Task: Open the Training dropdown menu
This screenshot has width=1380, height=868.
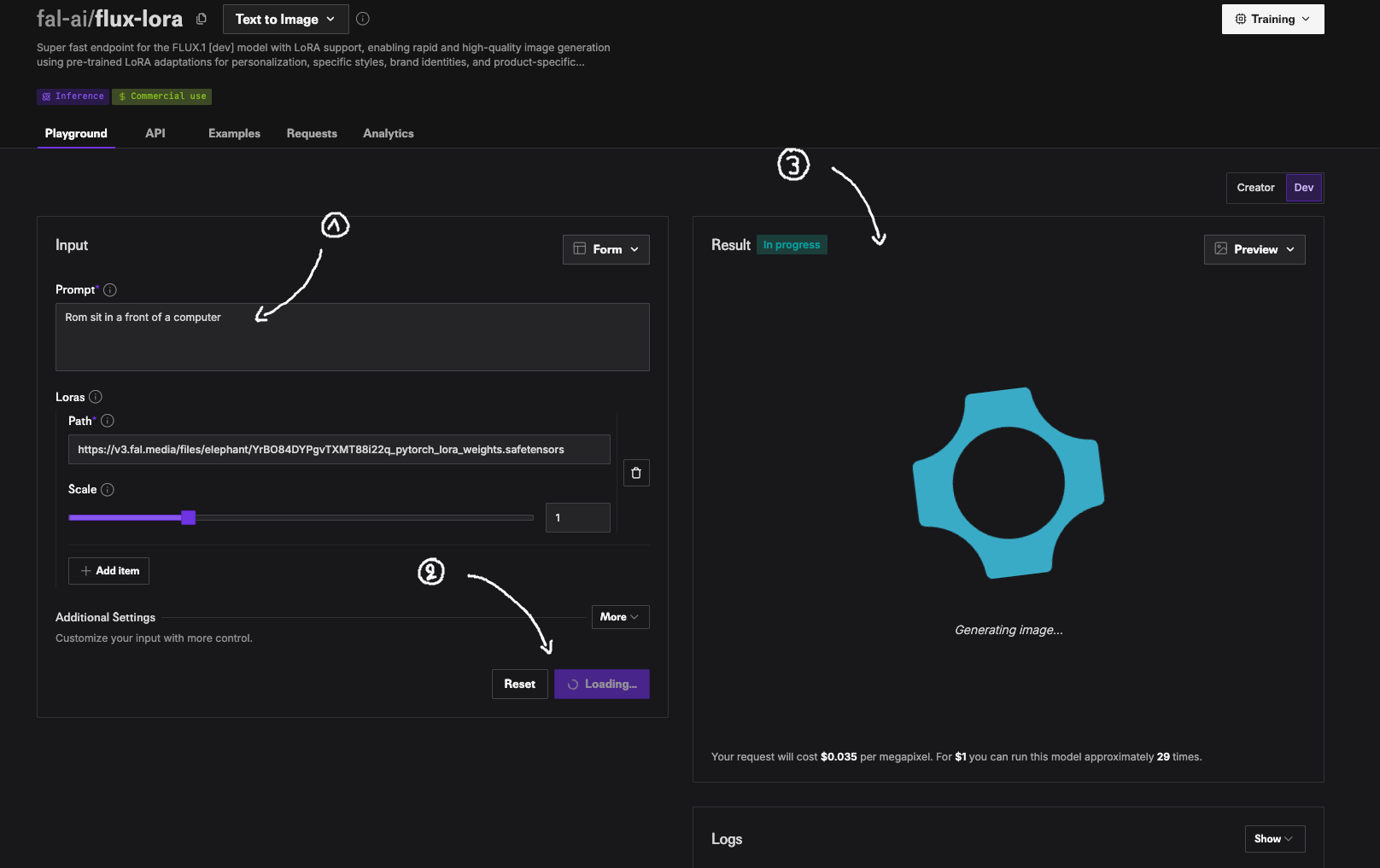Action: pyautogui.click(x=1272, y=20)
